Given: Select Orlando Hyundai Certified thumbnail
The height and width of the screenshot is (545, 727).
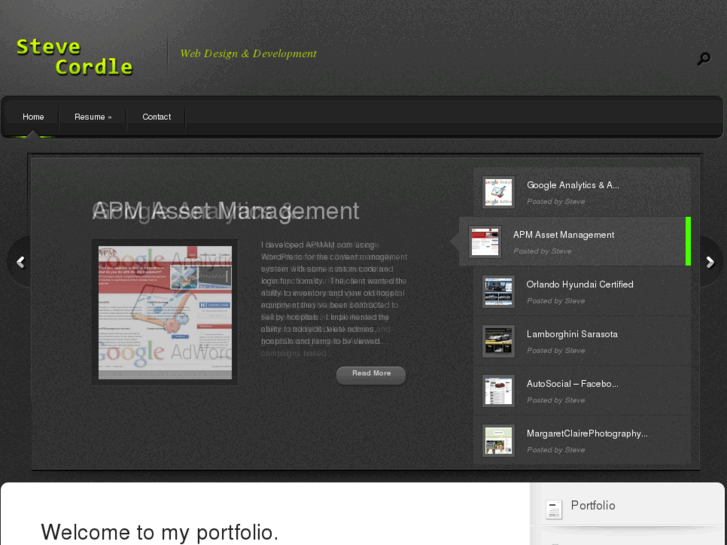Looking at the screenshot, I should [498, 291].
